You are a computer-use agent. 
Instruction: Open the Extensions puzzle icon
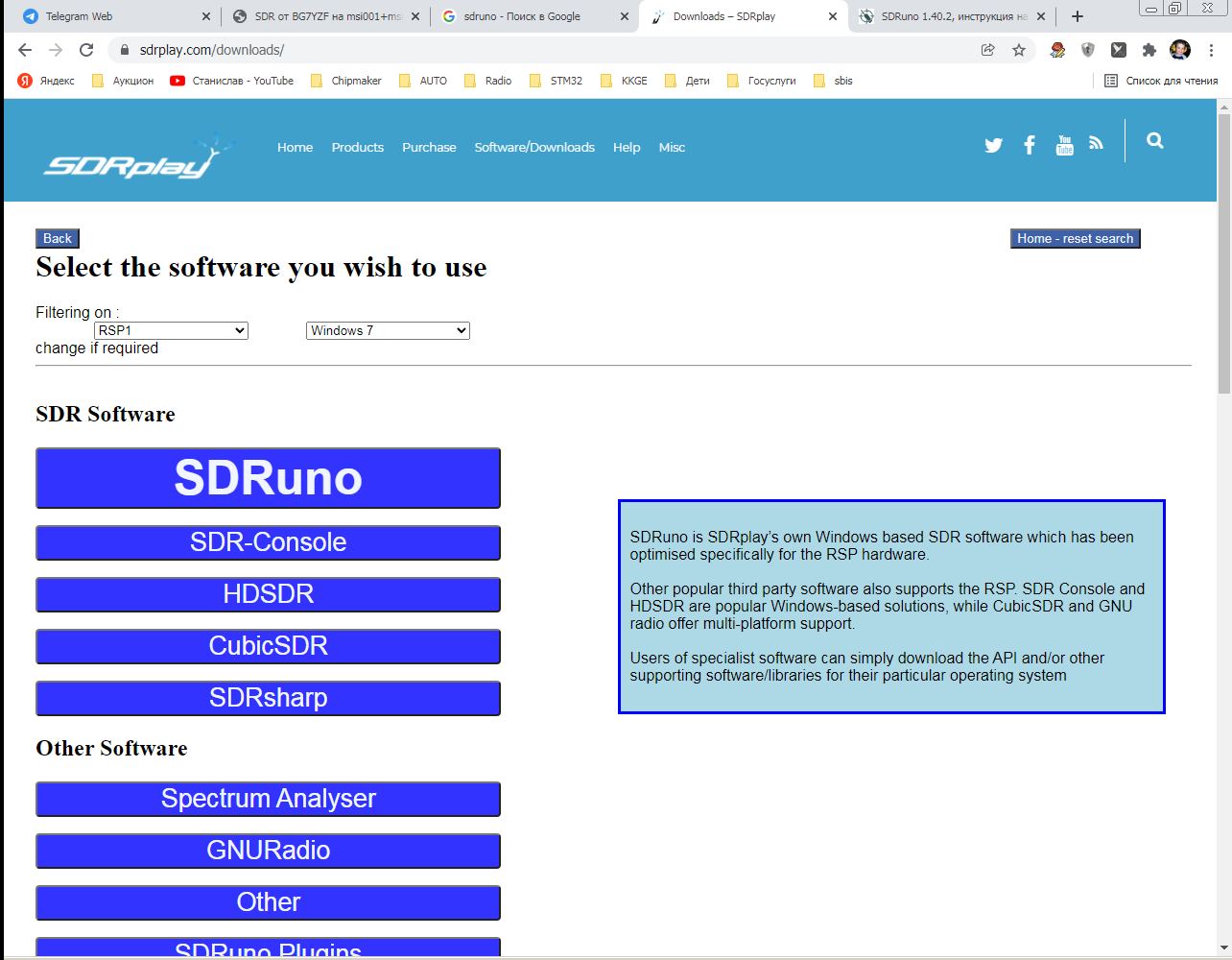pyautogui.click(x=1149, y=50)
